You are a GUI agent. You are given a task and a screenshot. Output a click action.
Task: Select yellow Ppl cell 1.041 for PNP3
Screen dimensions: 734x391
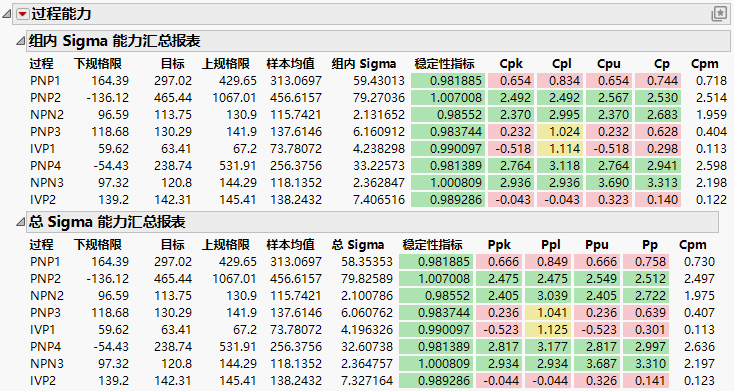pyautogui.click(x=548, y=313)
